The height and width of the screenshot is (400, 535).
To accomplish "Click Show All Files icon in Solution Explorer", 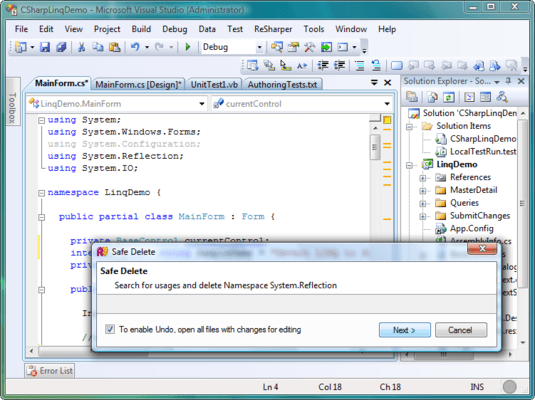I will tap(433, 97).
